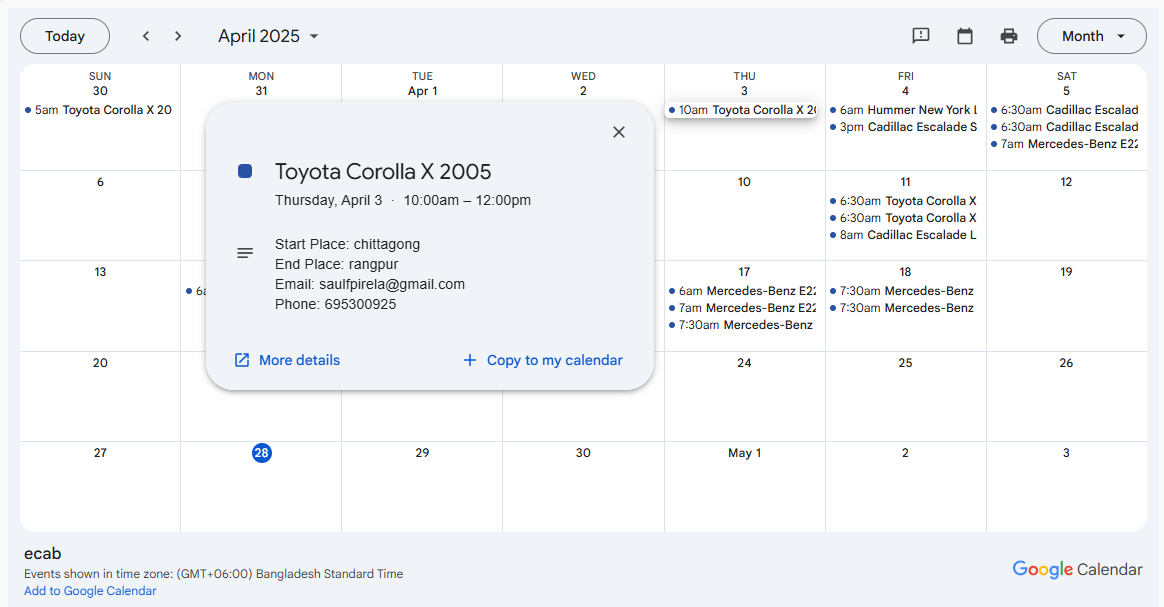The width and height of the screenshot is (1164, 607).
Task: Click the date May 1
Action: [745, 453]
